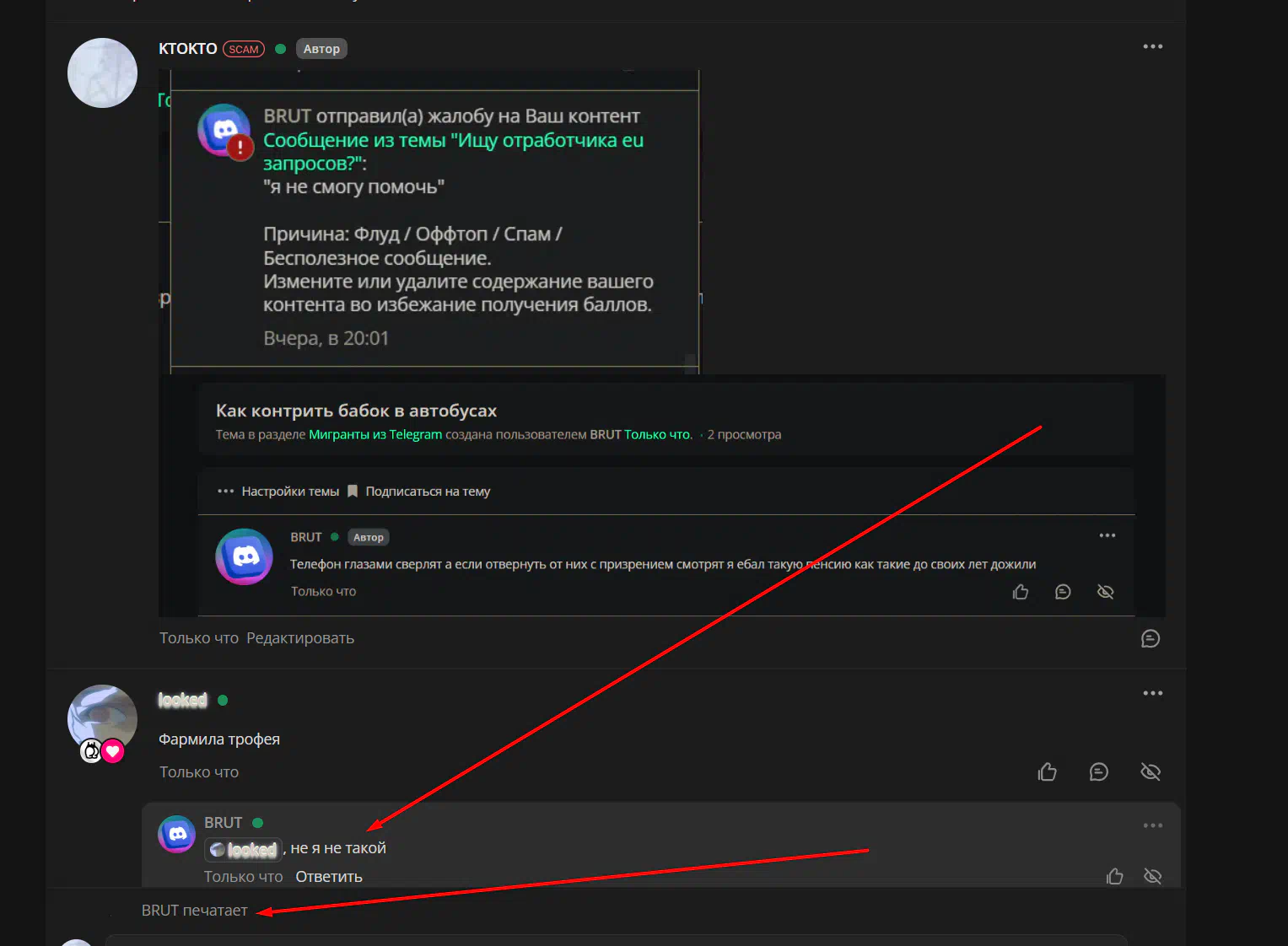Open looked's profile avatar
1288x946 pixels.
102,719
